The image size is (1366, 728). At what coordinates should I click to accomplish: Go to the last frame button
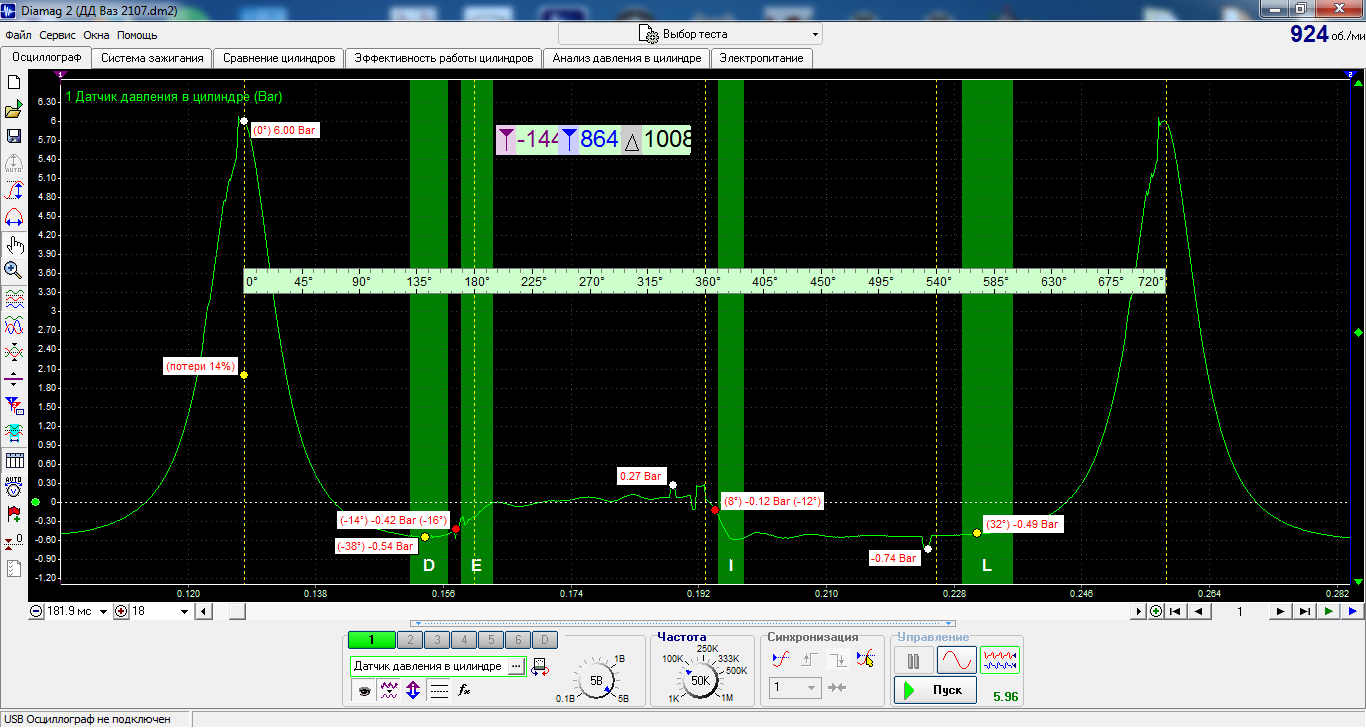1304,611
